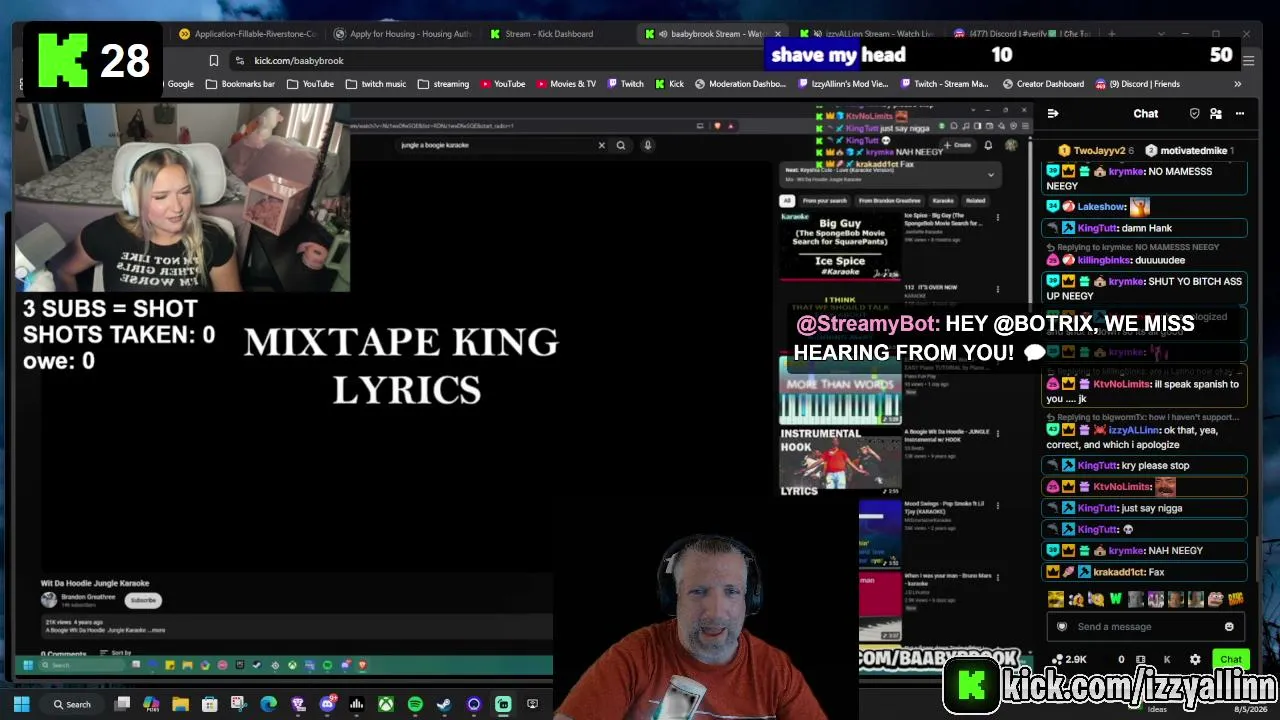Image resolution: width=1280 pixels, height=720 pixels.
Task: Open Steam from taskbar
Action: 444,704
